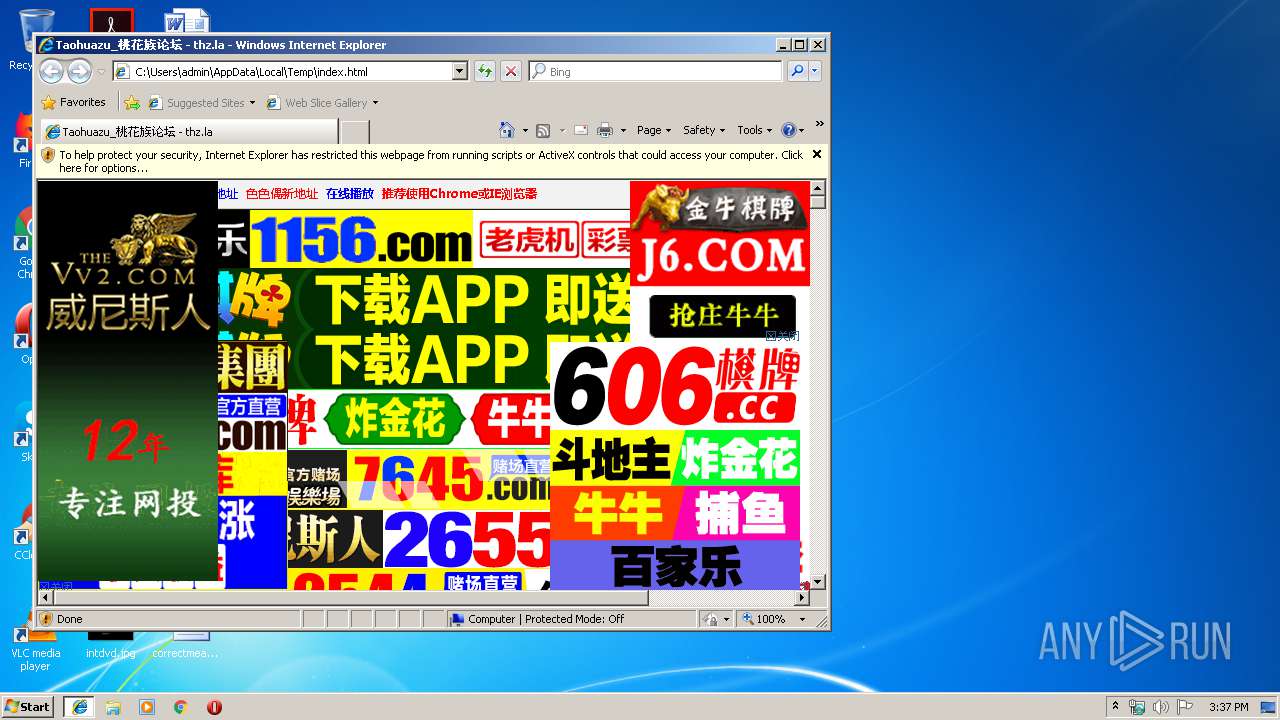Open Internet Explorer from the taskbar
Viewport: 1280px width, 720px height.
tap(79, 707)
